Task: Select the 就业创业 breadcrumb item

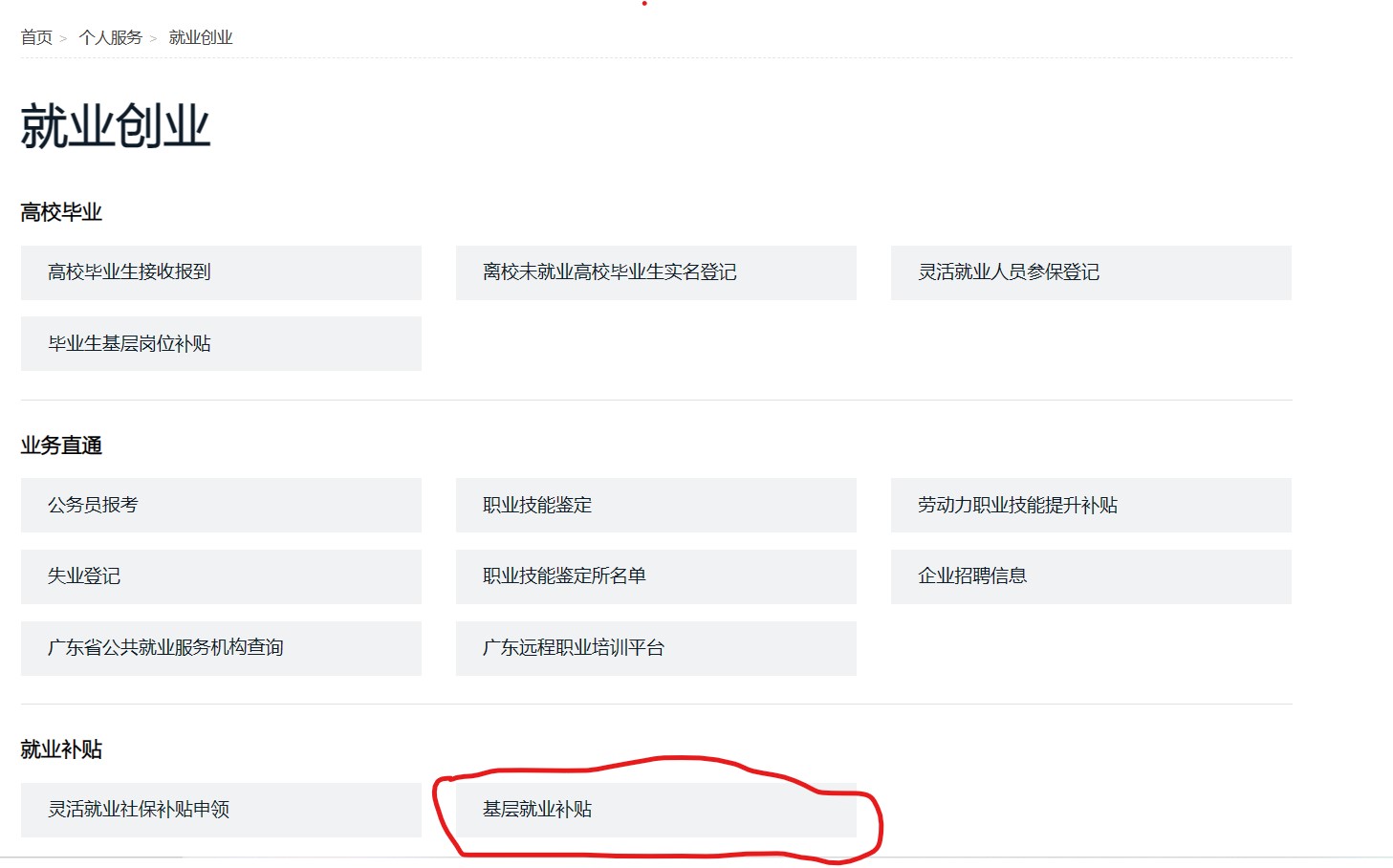Action: pos(198,37)
